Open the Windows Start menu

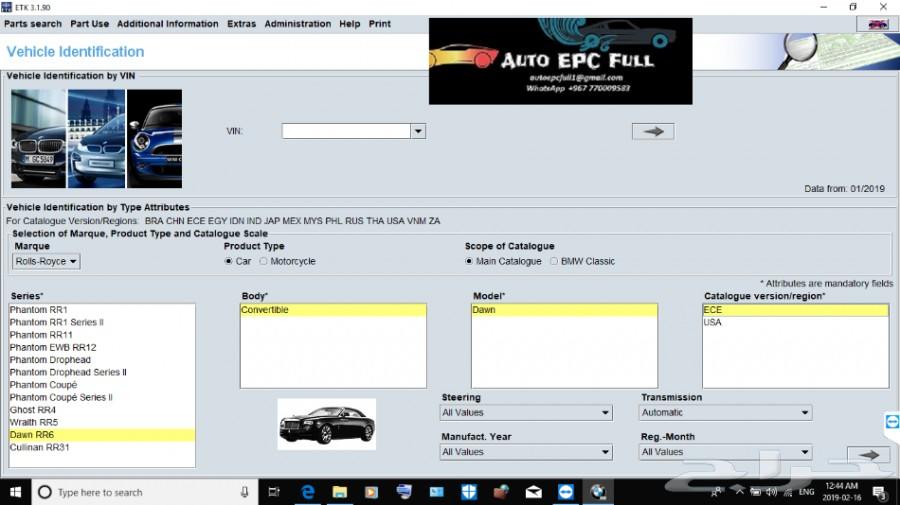(x=15, y=492)
